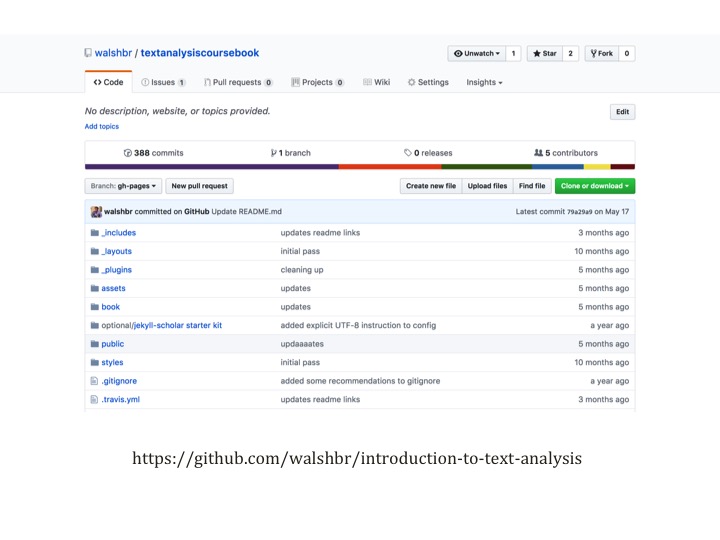Click the walshbr committer name
Viewport: 720px width, 540px height.
(x=118, y=212)
